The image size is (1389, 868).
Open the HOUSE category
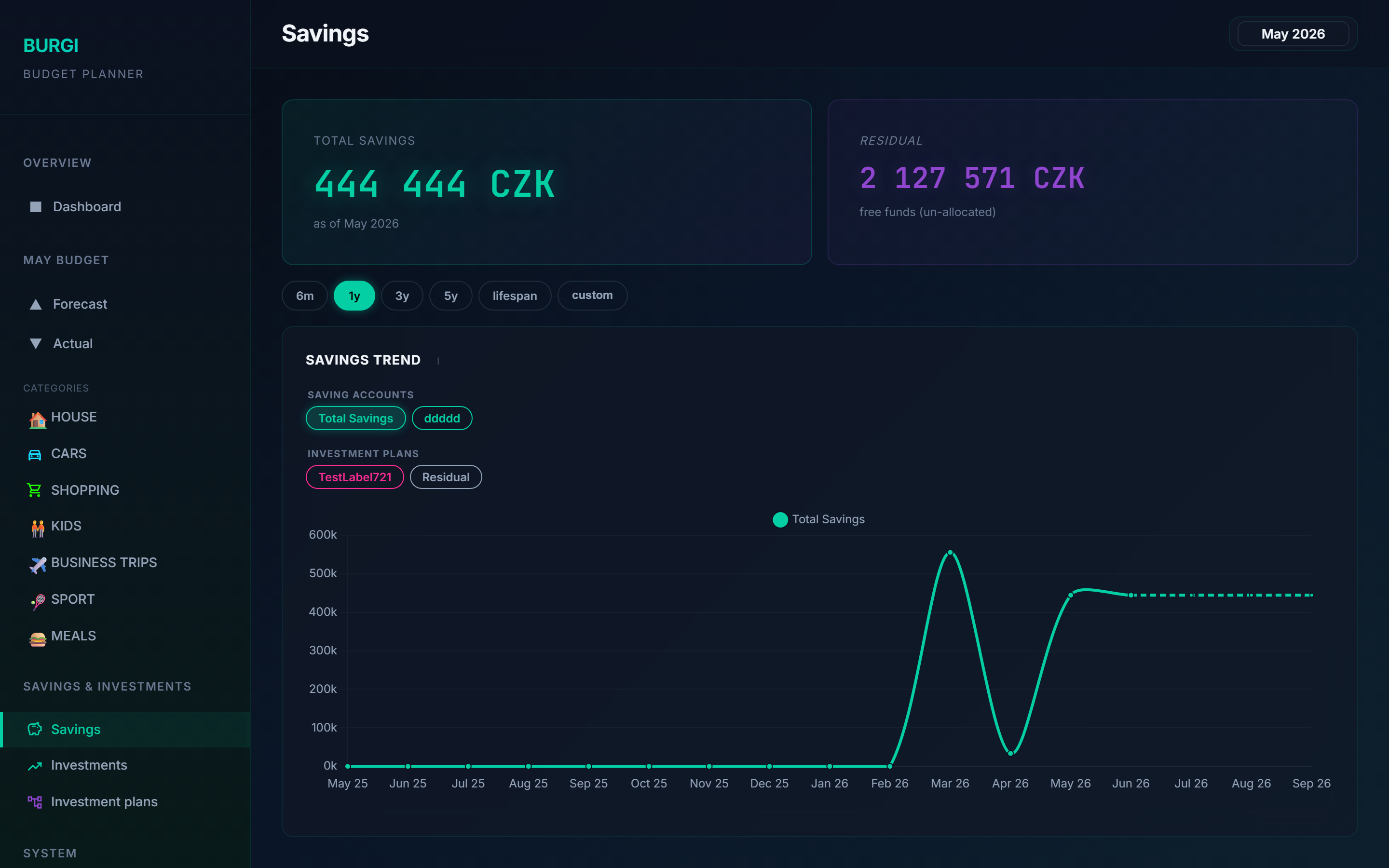[x=125, y=417]
